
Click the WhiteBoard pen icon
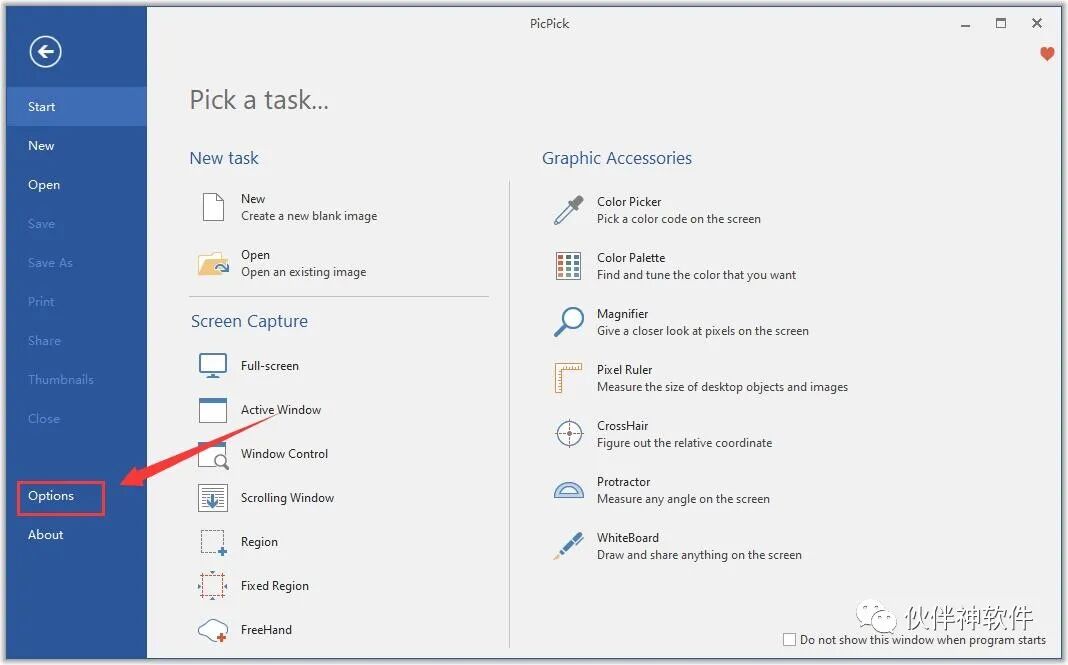pyautogui.click(x=568, y=546)
